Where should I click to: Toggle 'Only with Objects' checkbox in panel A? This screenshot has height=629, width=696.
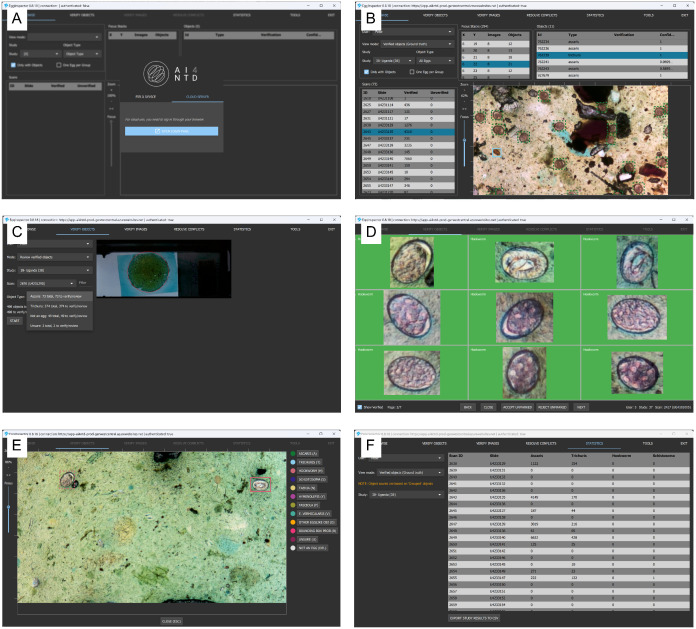pos(13,65)
